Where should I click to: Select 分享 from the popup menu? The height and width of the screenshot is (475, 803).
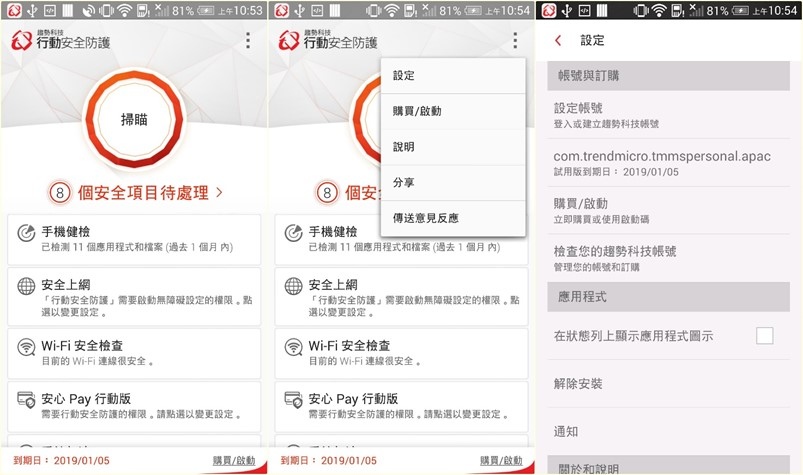pyautogui.click(x=453, y=183)
